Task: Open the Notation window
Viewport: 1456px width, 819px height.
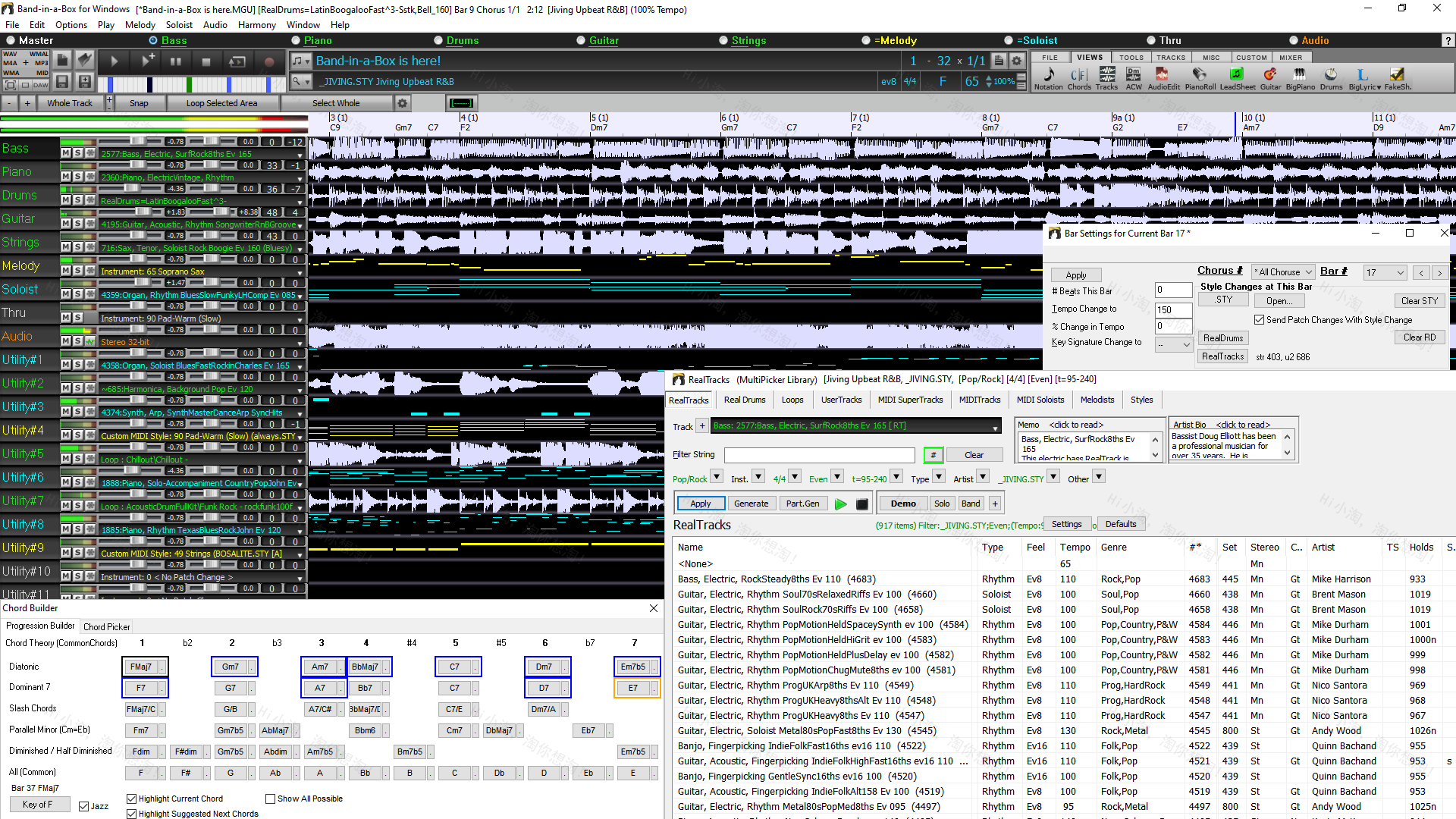Action: tap(1048, 76)
